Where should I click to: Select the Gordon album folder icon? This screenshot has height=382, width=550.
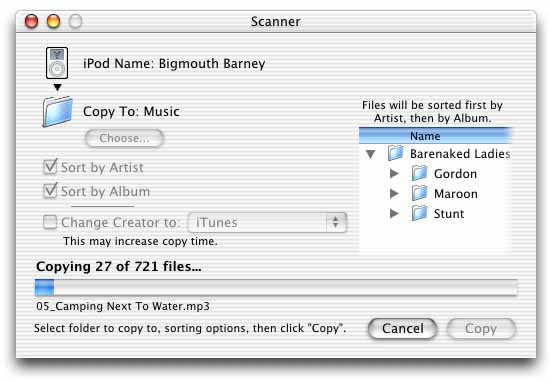419,173
